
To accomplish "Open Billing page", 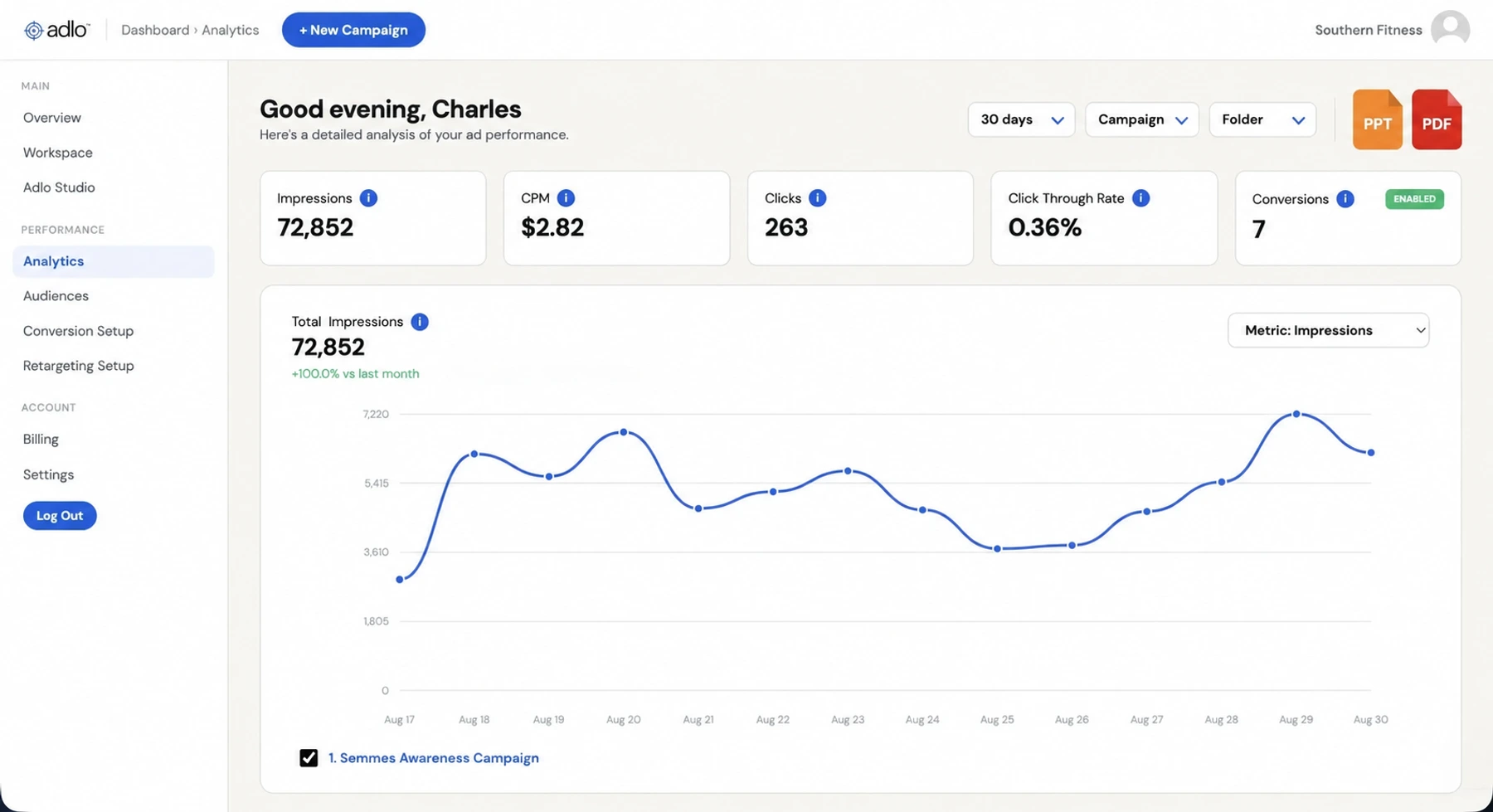I will [x=41, y=440].
